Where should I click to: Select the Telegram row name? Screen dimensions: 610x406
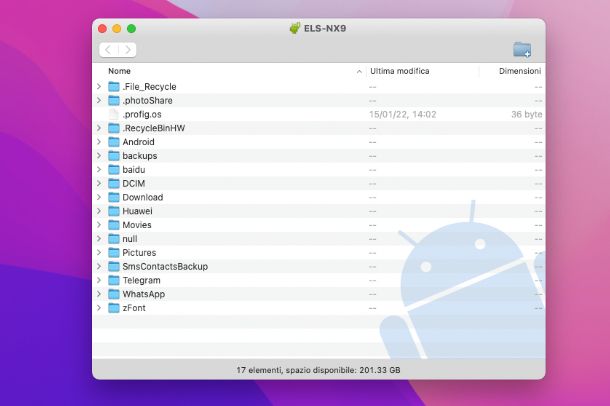tap(141, 280)
